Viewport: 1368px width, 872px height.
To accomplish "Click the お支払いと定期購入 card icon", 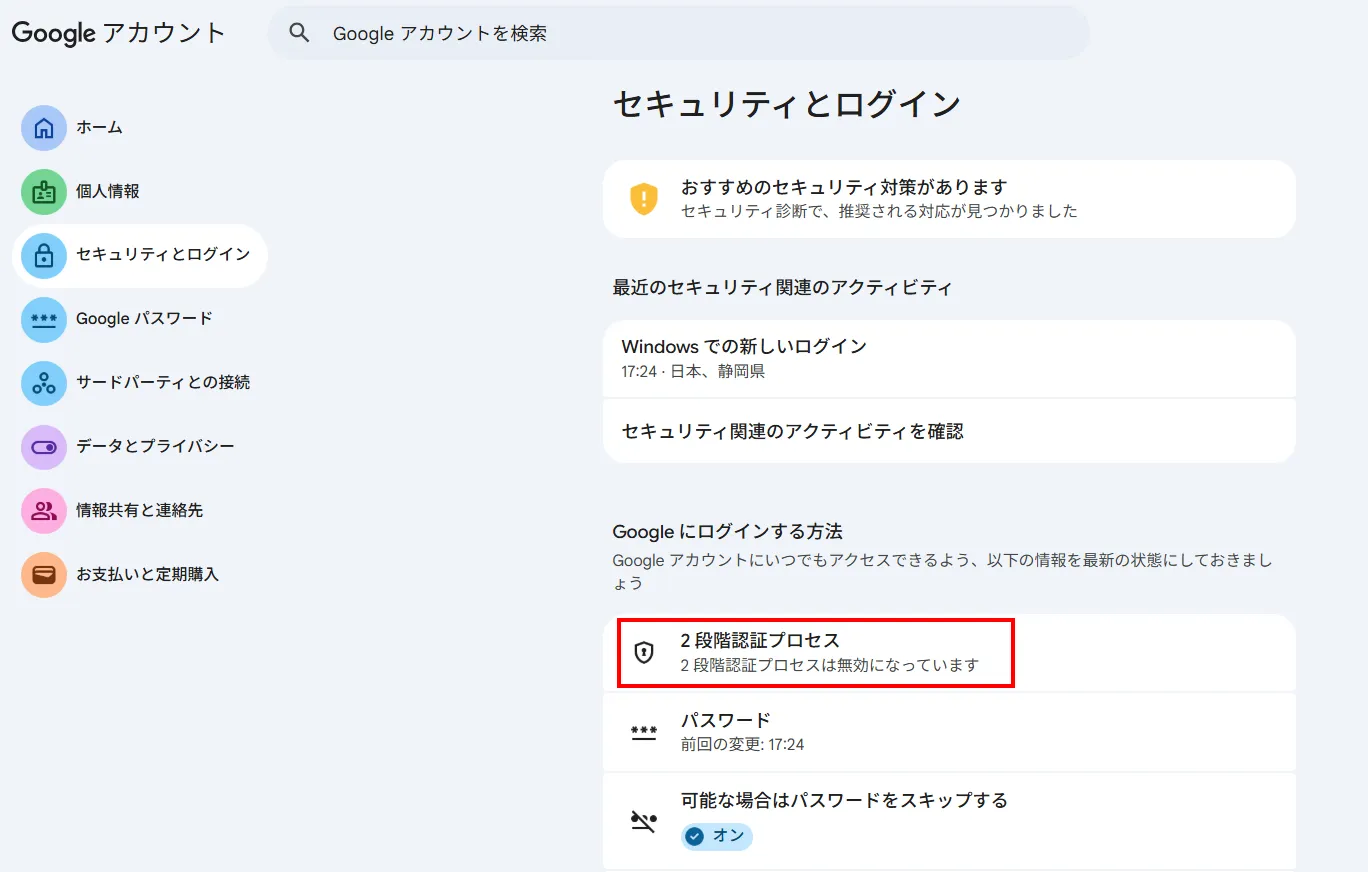I will click(44, 575).
